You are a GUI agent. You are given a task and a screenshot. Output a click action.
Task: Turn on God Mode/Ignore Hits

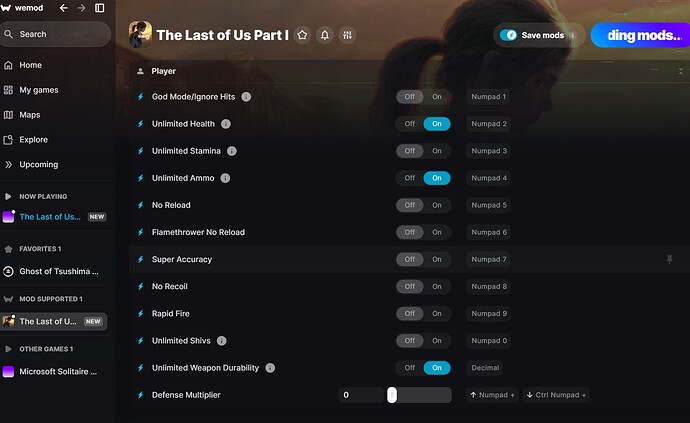436,97
